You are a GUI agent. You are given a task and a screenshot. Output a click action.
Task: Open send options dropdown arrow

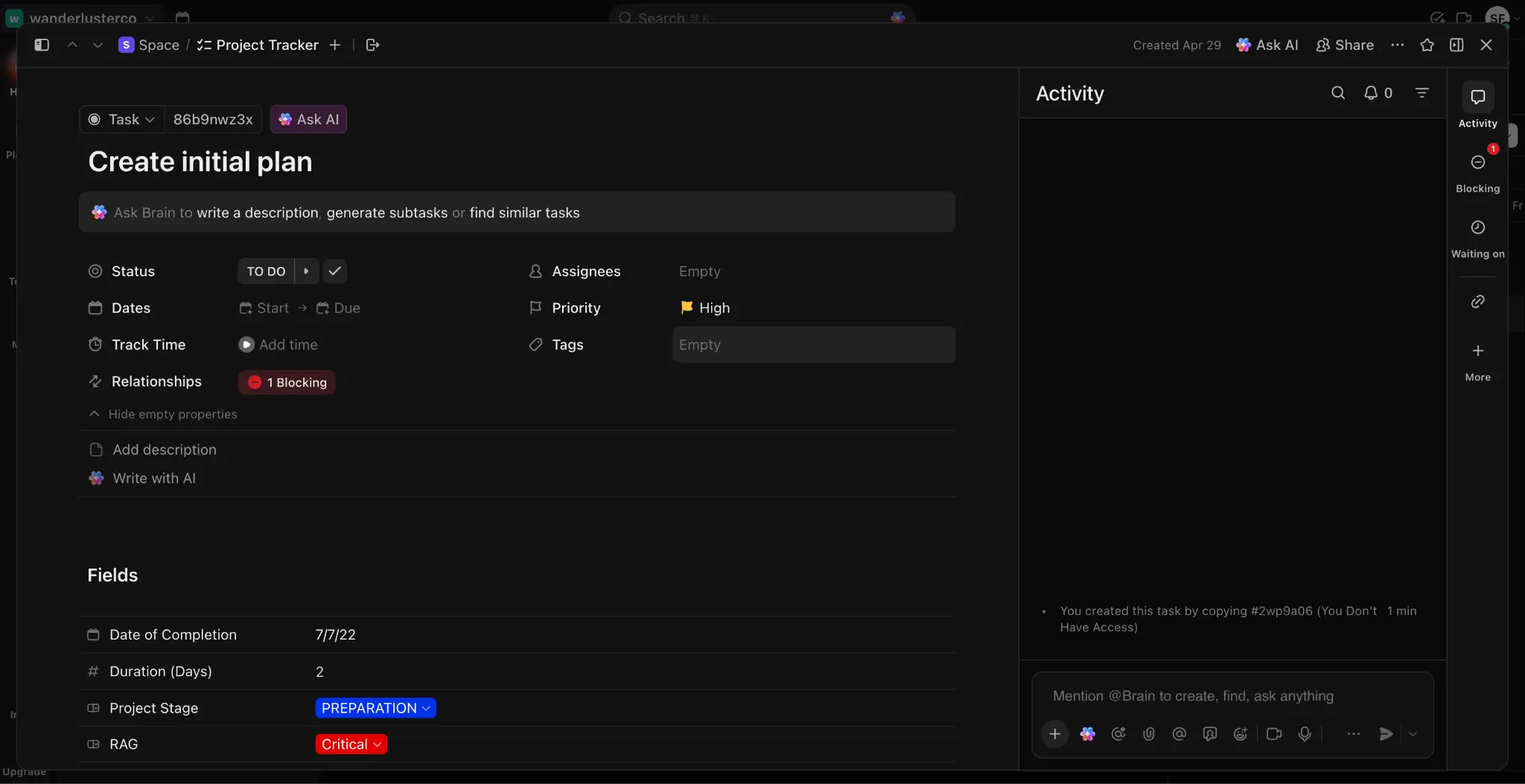tap(1413, 734)
